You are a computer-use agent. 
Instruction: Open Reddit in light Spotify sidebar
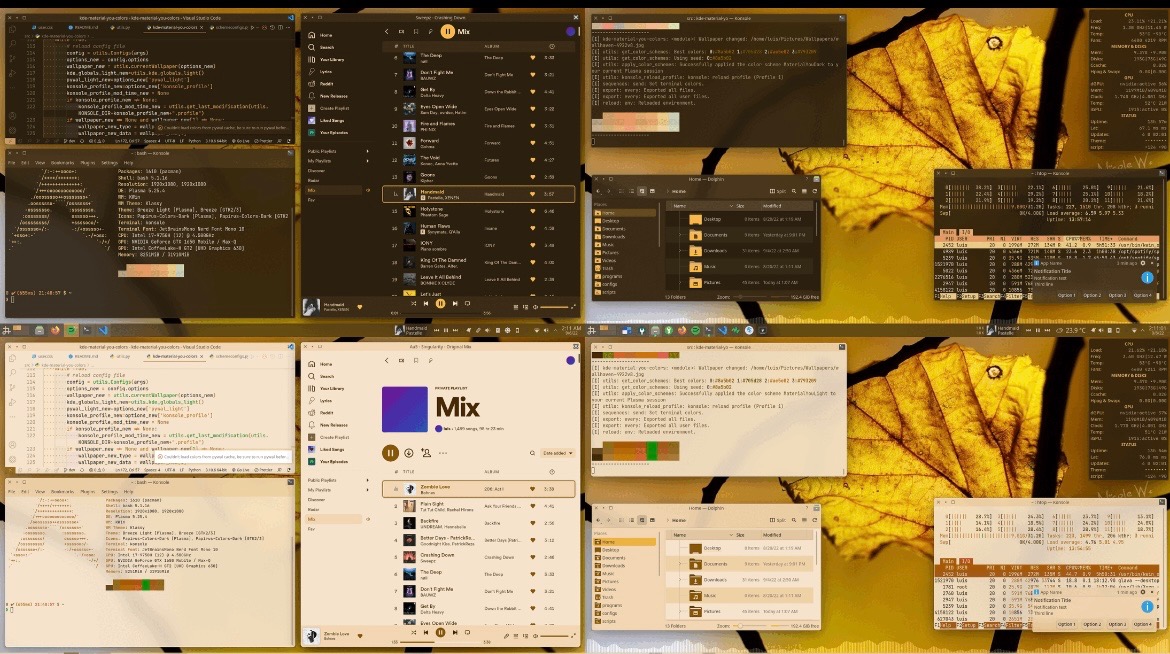click(322, 412)
